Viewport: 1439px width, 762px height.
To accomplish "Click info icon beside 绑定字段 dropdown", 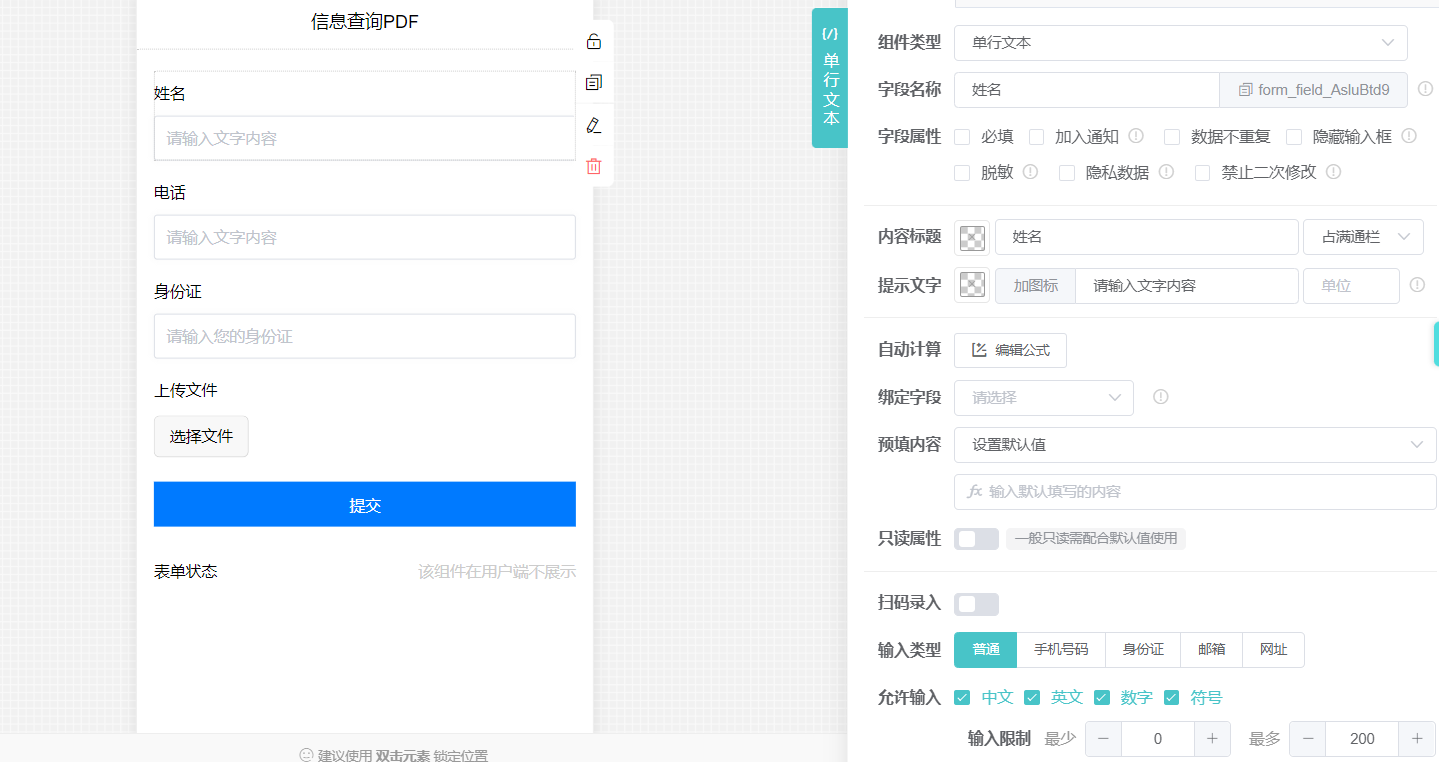I will (1160, 397).
